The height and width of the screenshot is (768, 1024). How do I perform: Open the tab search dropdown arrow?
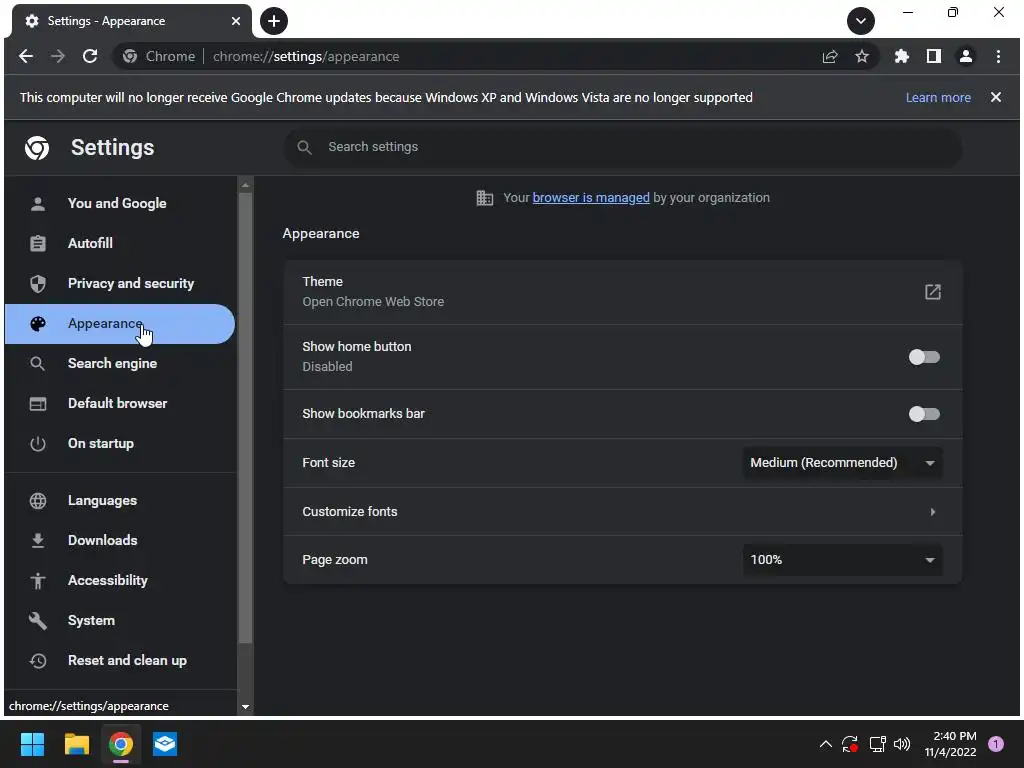(861, 21)
